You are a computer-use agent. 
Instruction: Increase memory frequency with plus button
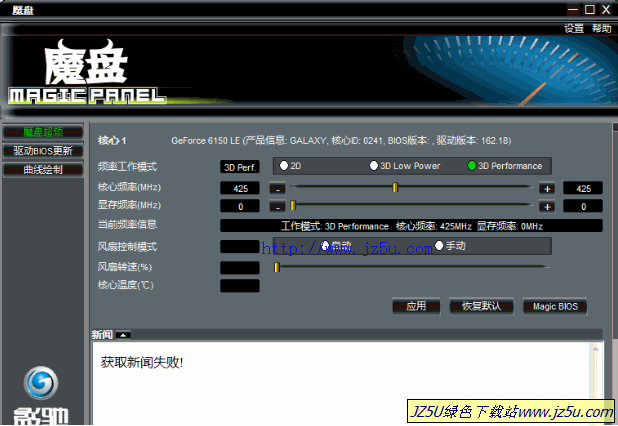tap(547, 207)
